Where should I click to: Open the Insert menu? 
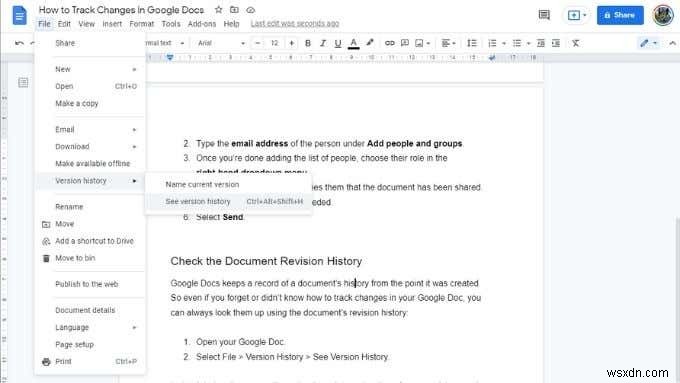112,24
